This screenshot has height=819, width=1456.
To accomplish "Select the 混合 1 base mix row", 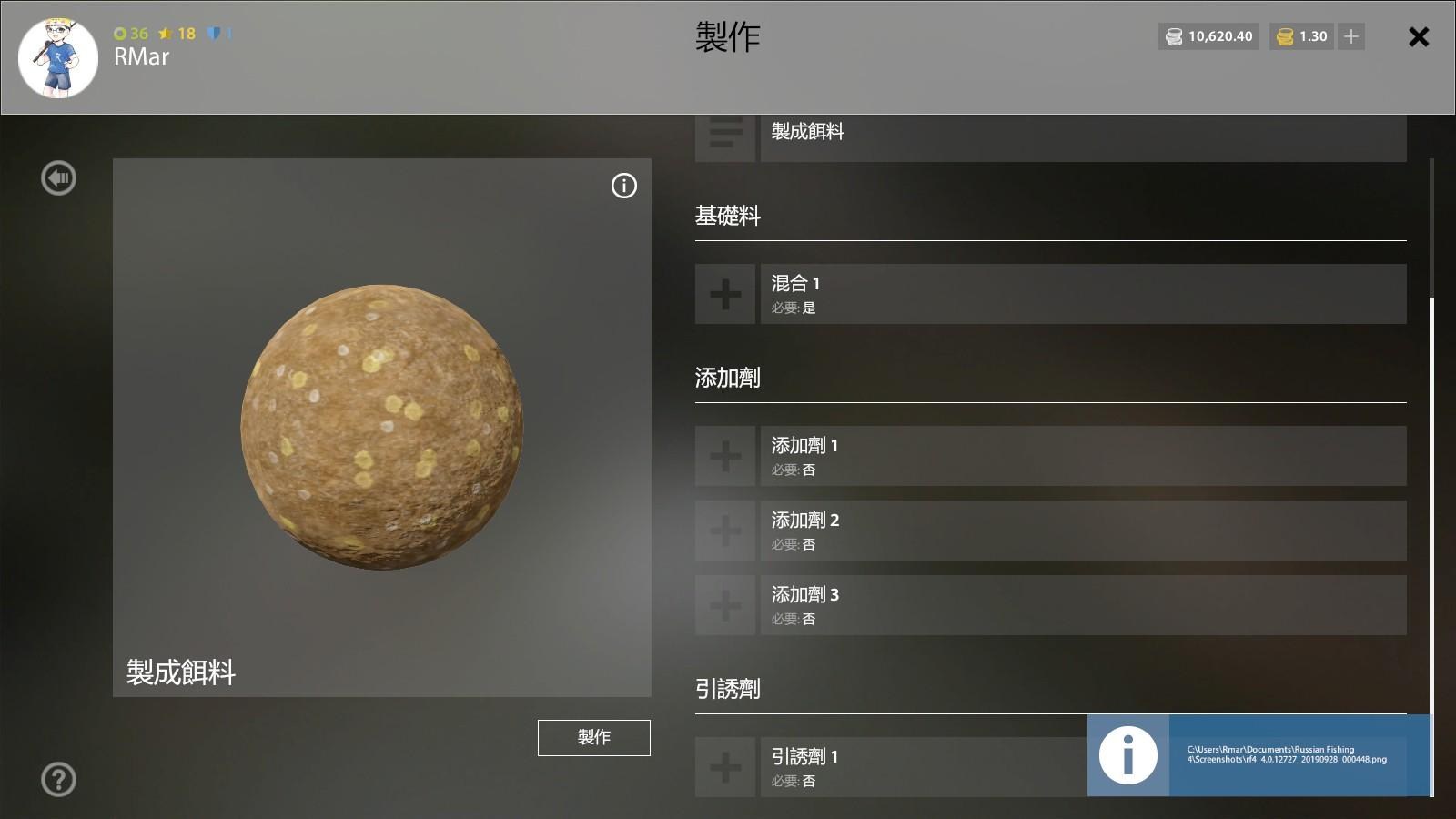I will [x=1083, y=294].
